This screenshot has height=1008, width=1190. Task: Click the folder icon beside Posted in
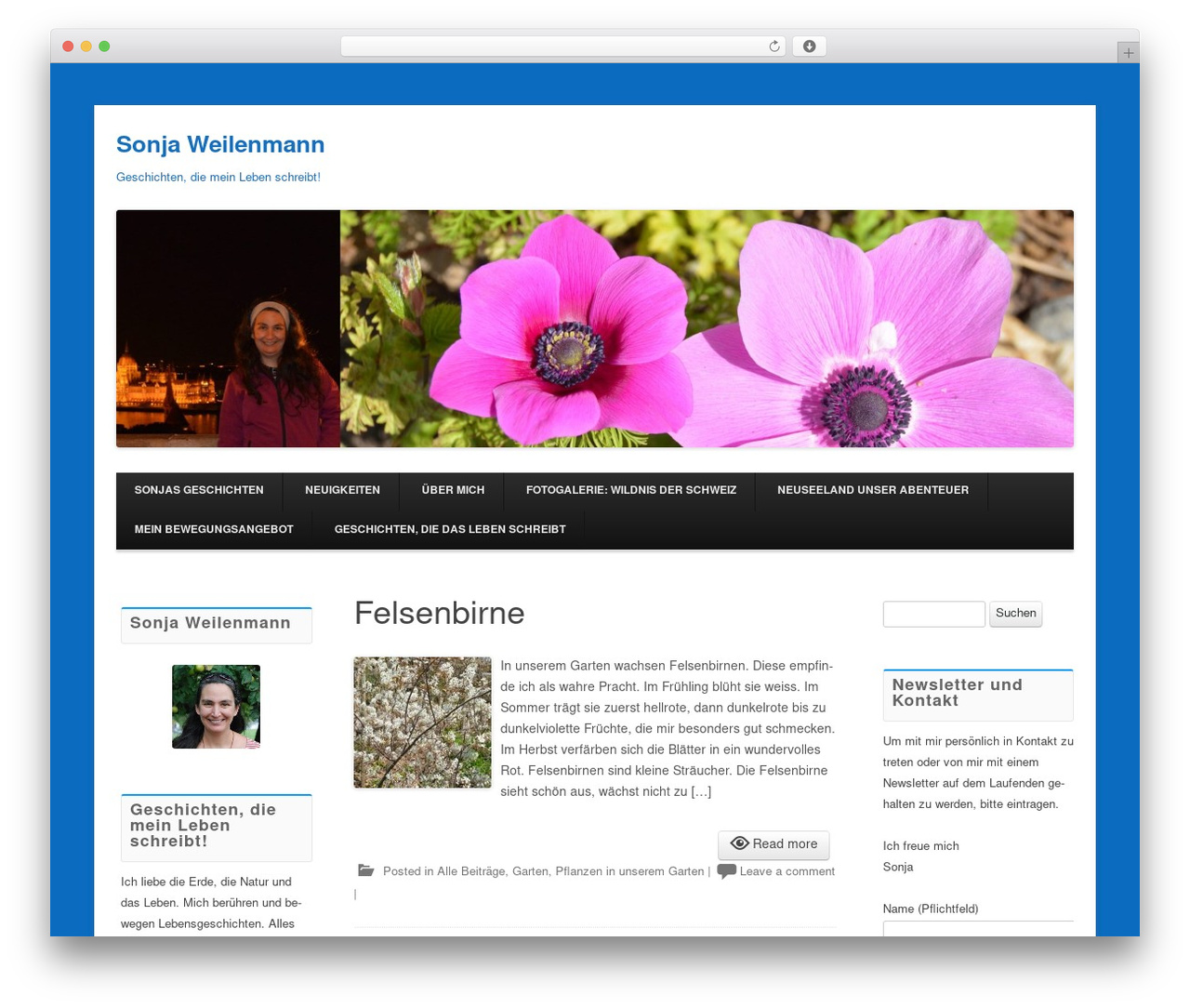[366, 870]
